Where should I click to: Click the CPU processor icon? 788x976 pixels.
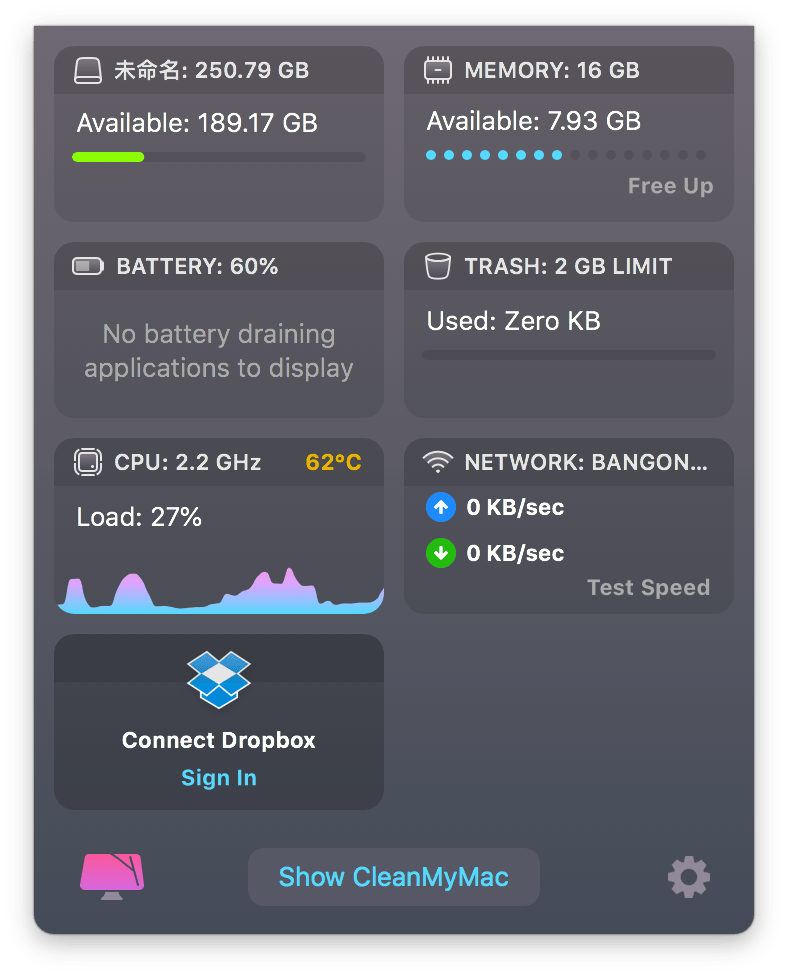(88, 462)
